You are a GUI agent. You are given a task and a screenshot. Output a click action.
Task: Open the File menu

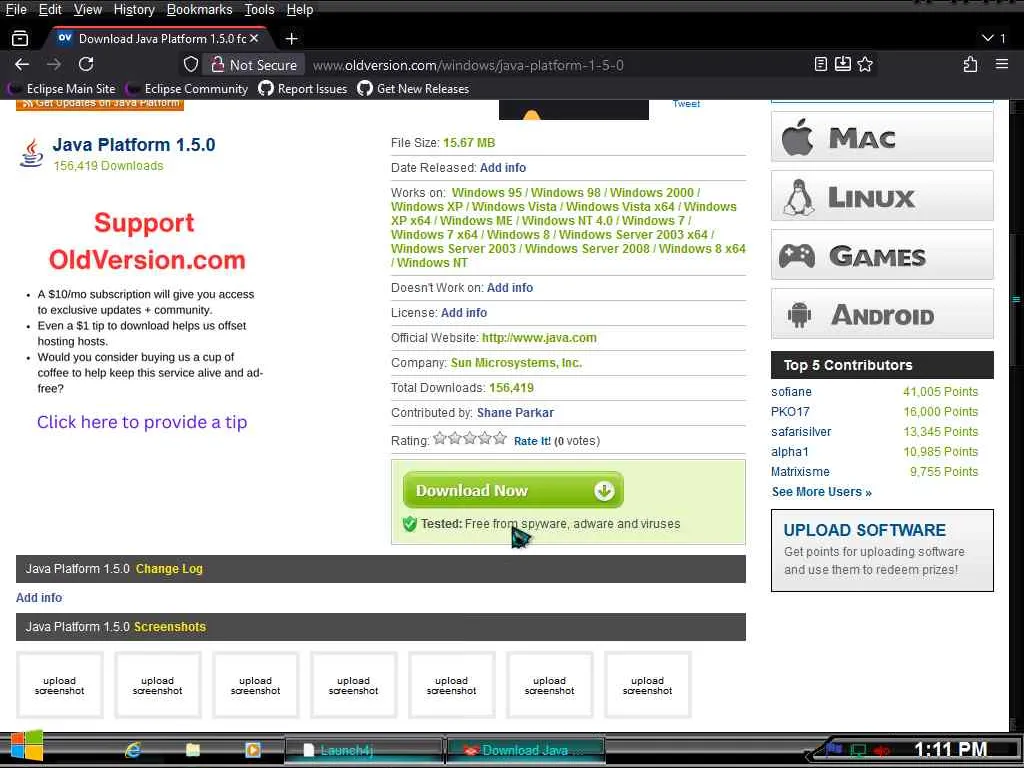(x=16, y=10)
